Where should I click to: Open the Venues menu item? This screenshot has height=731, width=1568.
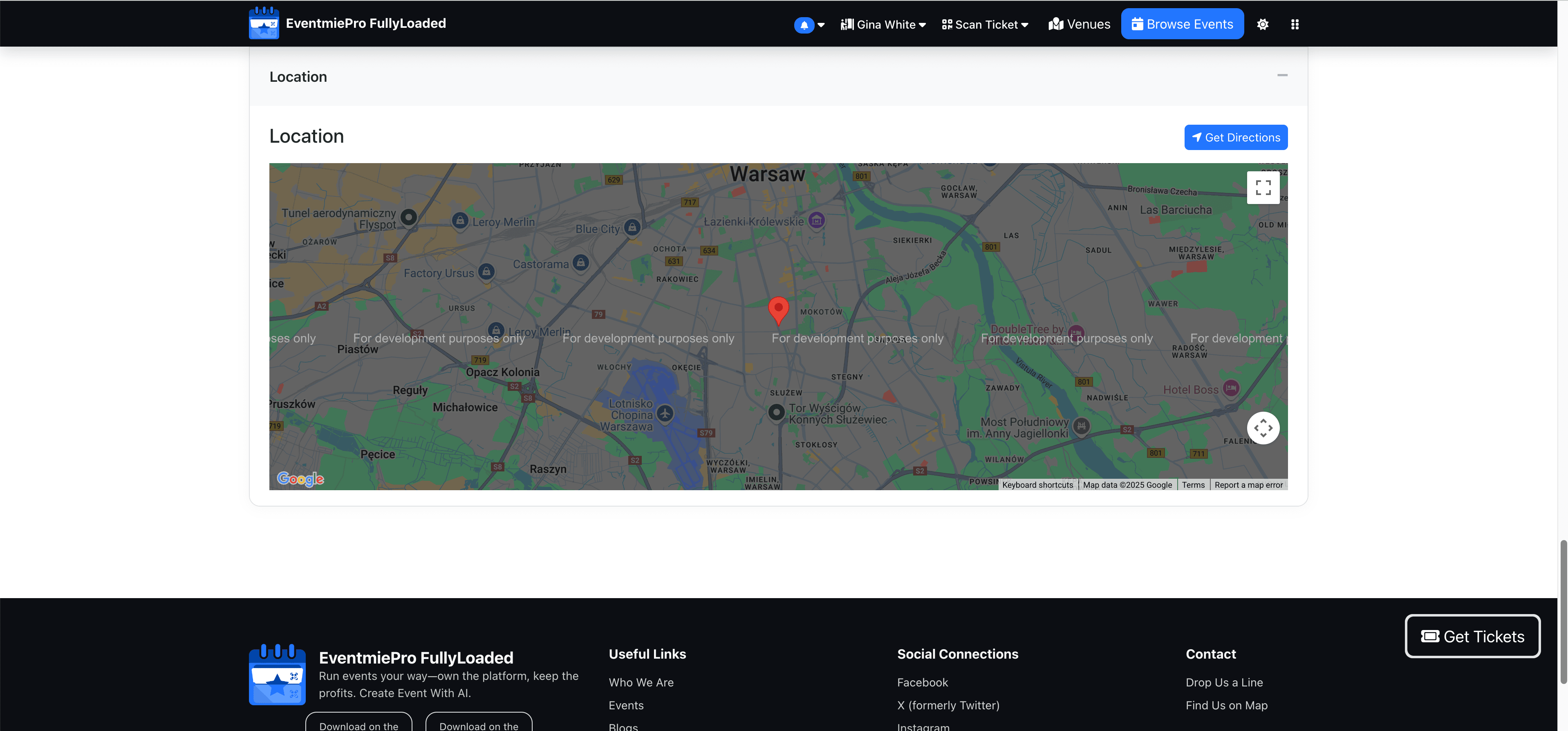pos(1079,25)
